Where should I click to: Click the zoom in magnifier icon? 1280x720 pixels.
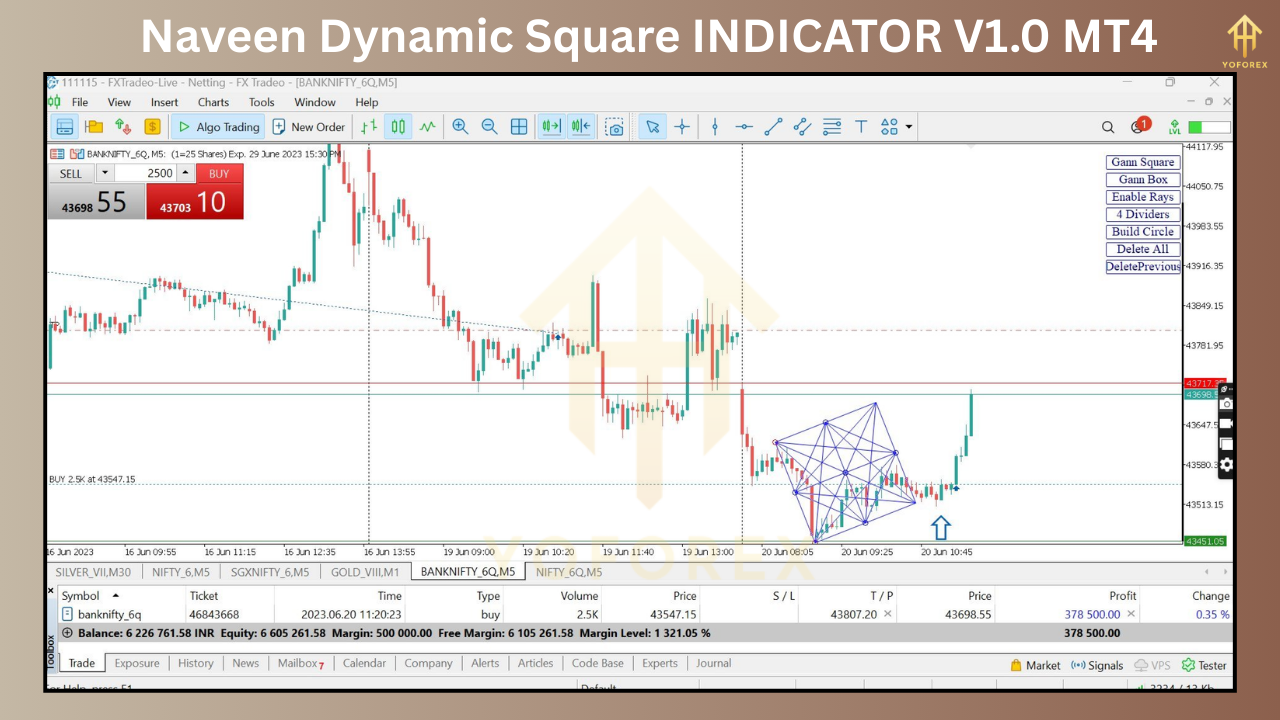[x=460, y=127]
